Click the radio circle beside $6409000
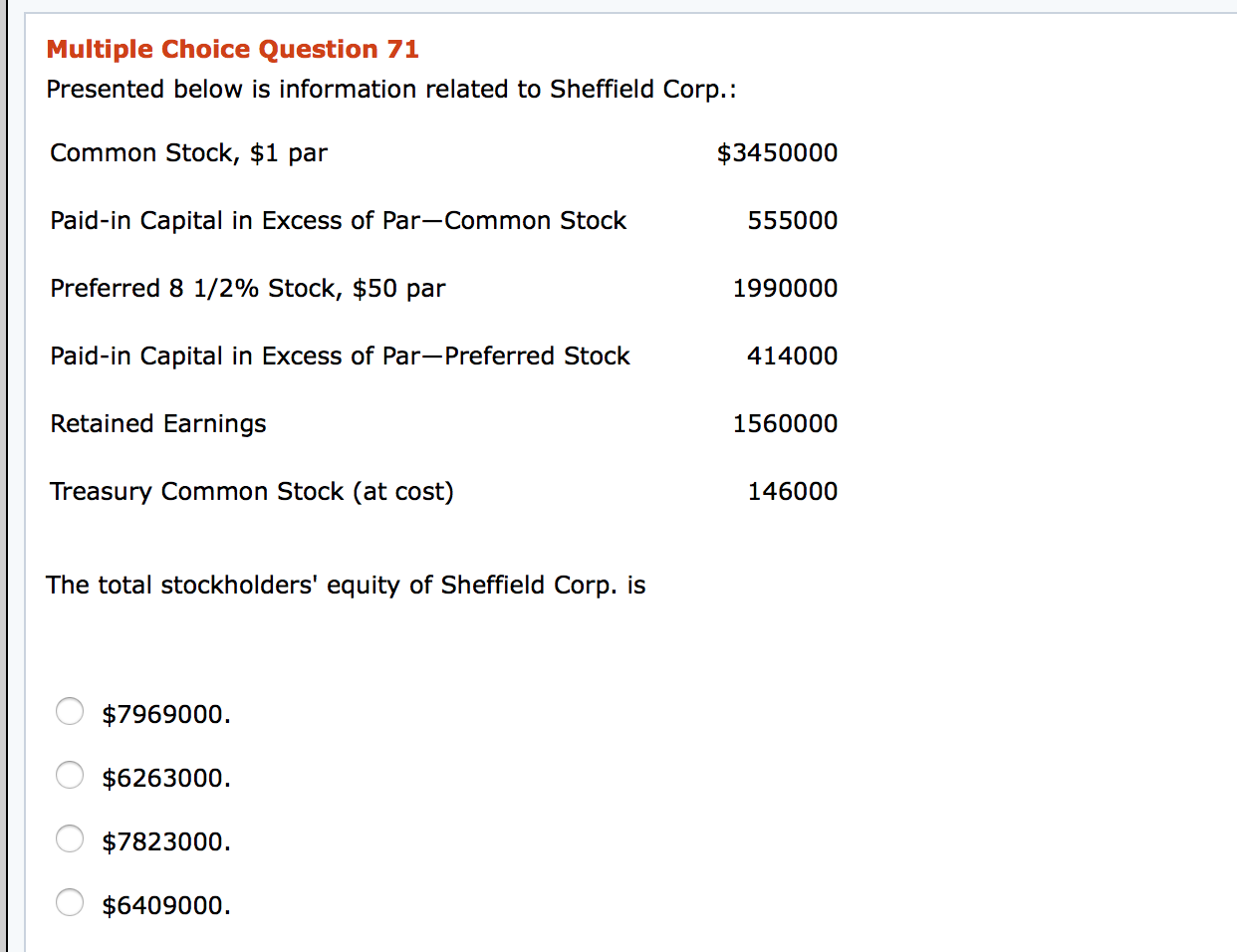This screenshot has height=952, width=1237. pyautogui.click(x=70, y=902)
